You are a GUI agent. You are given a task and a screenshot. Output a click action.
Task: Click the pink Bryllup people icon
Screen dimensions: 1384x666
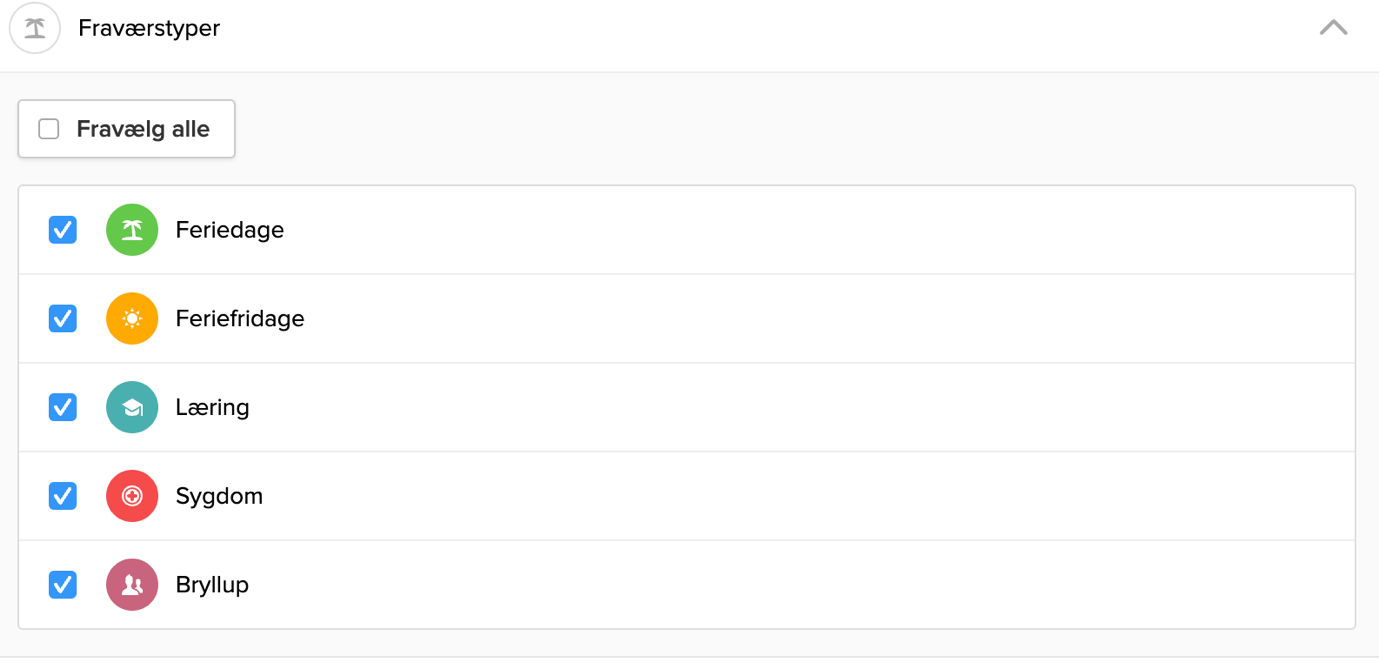point(132,585)
